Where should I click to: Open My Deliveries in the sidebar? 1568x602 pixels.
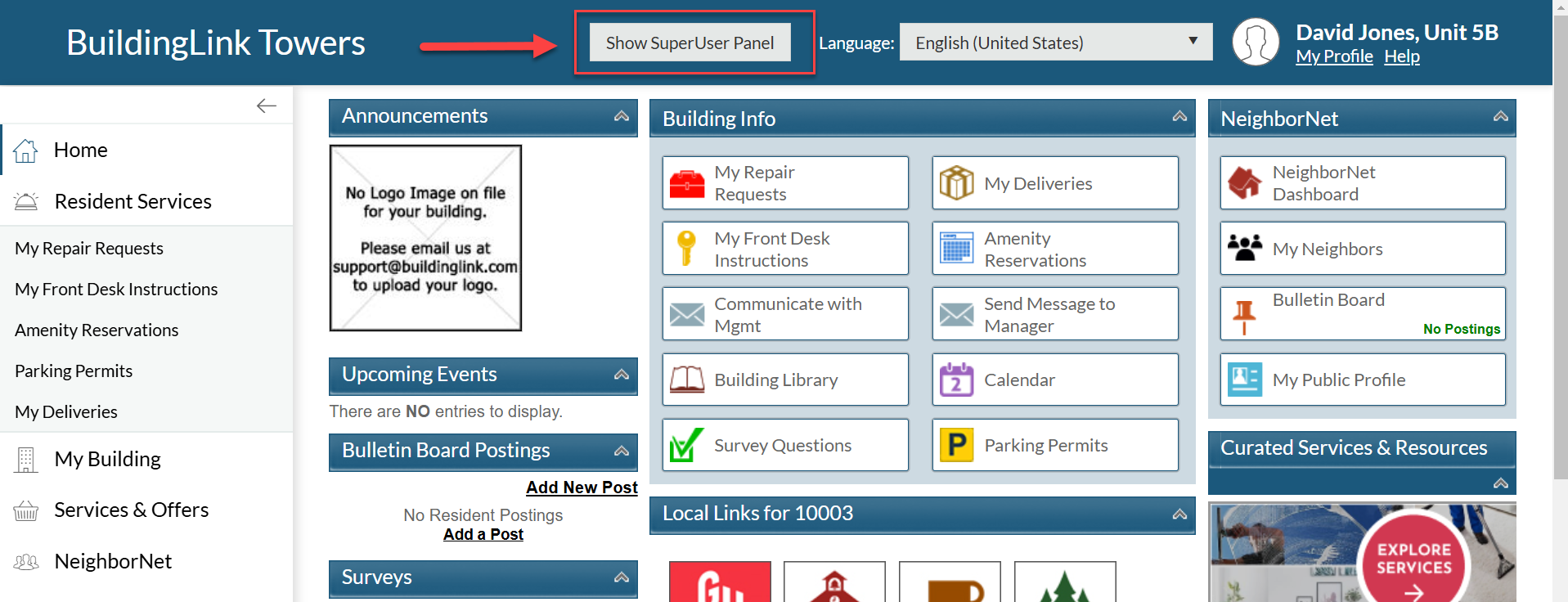(x=66, y=412)
